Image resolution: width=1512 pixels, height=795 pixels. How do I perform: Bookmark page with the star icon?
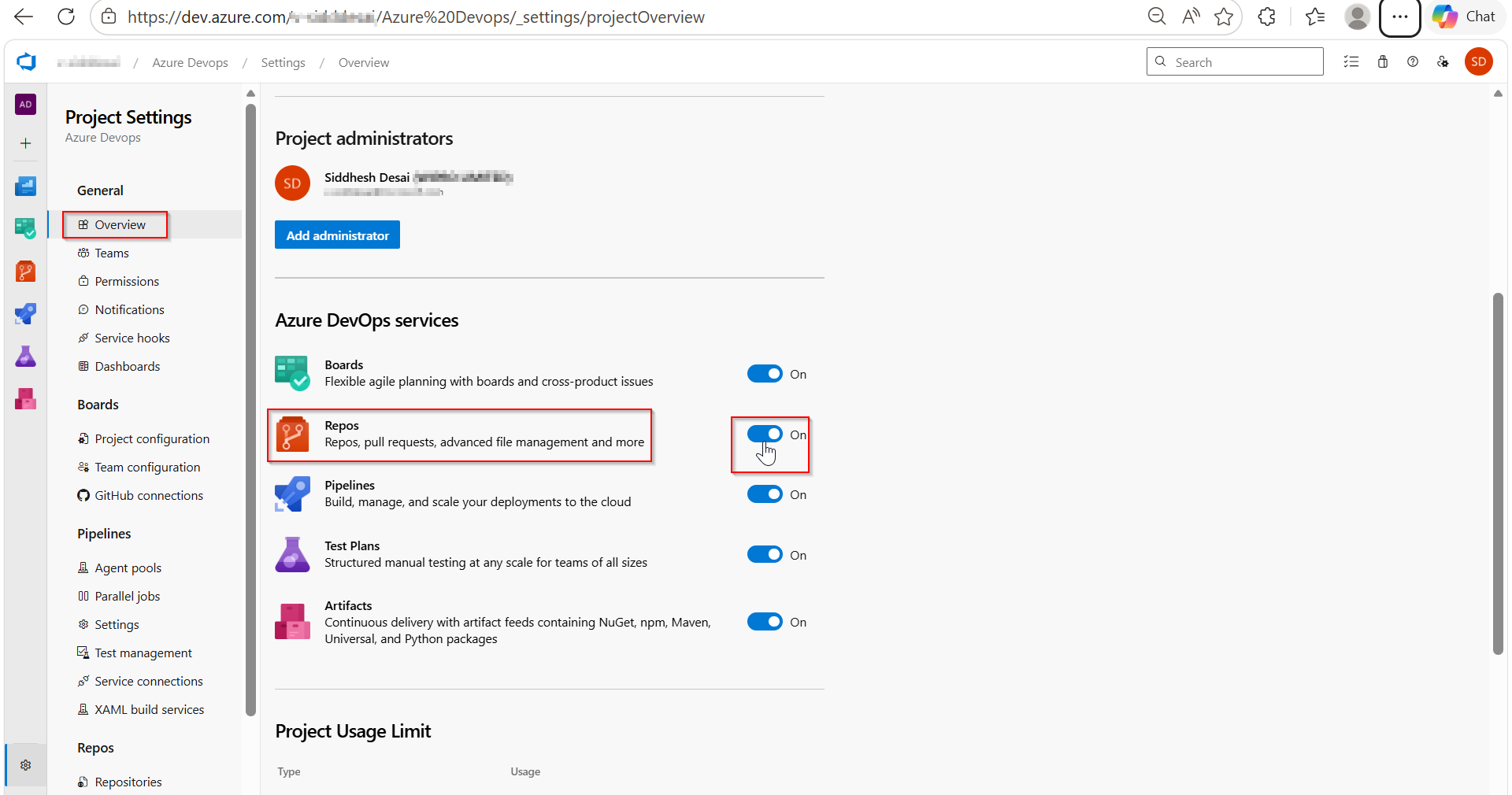1224,17
